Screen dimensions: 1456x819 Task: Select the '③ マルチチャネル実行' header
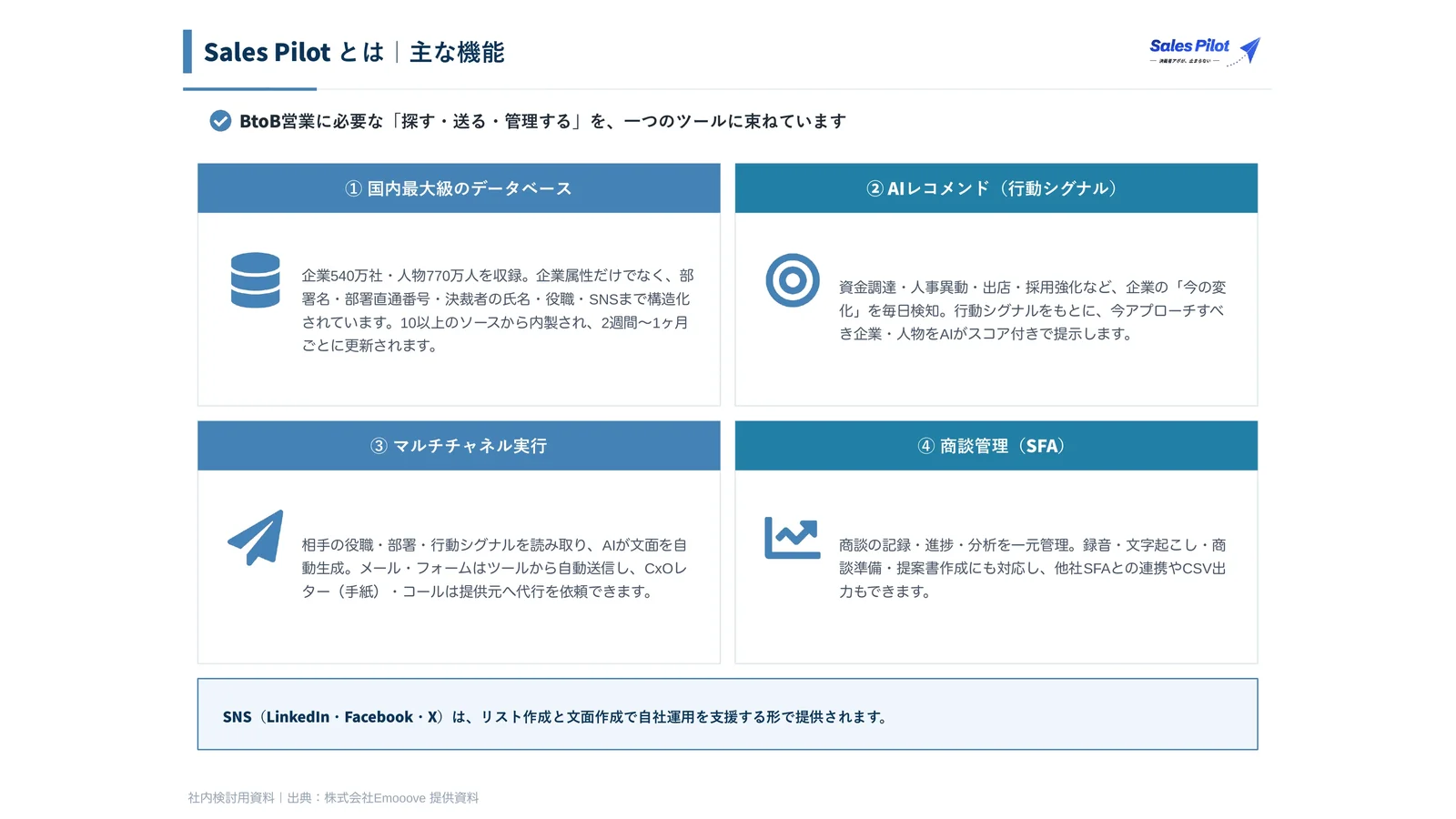pyautogui.click(x=459, y=446)
